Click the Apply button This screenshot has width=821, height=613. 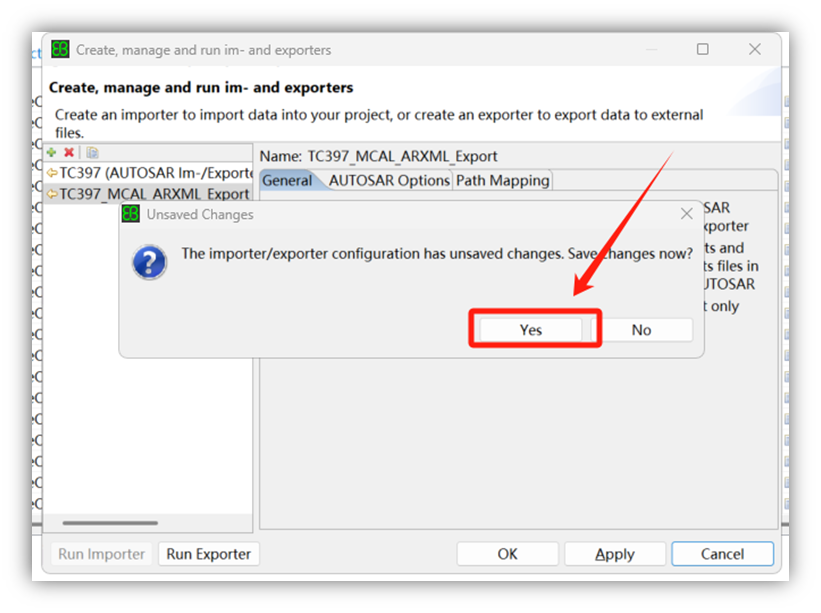615,554
